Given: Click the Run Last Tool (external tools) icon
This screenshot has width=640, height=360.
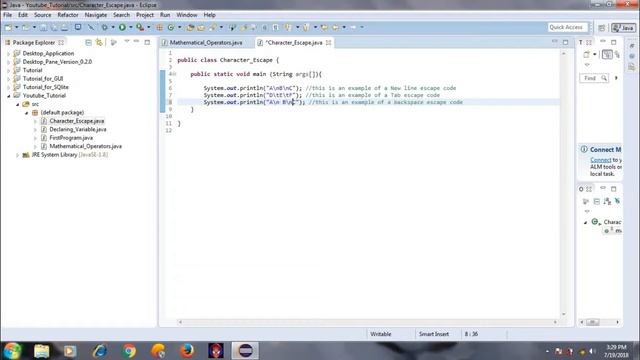Looking at the screenshot, I should (140, 27).
